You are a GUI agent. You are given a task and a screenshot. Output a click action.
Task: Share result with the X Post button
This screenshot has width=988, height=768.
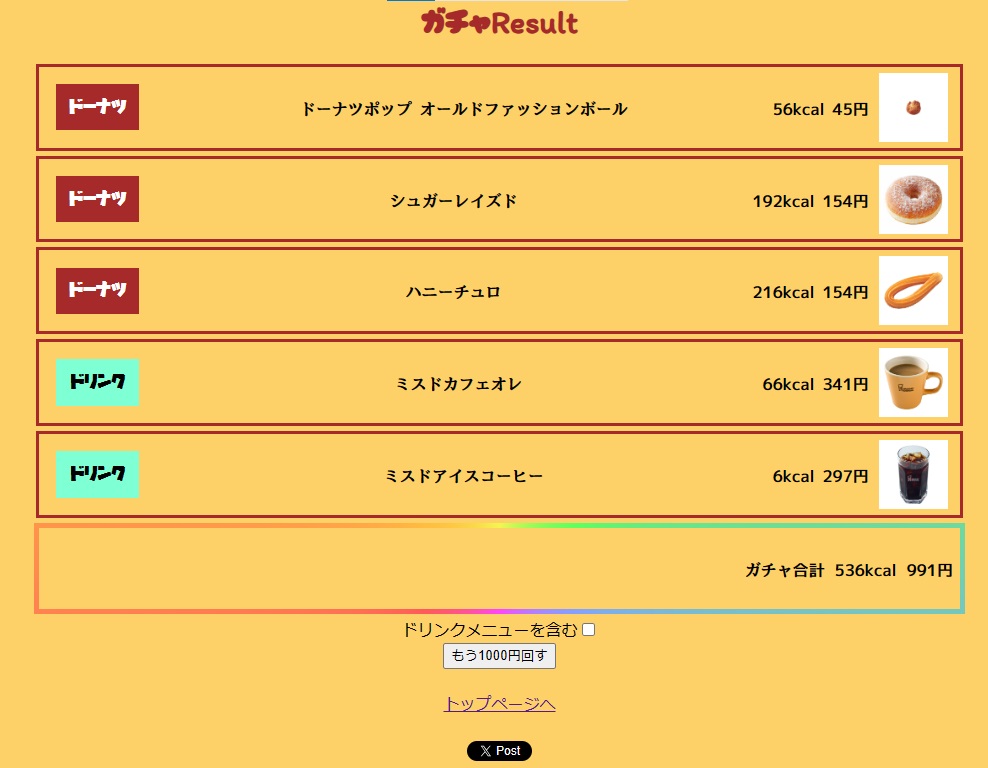pos(499,751)
